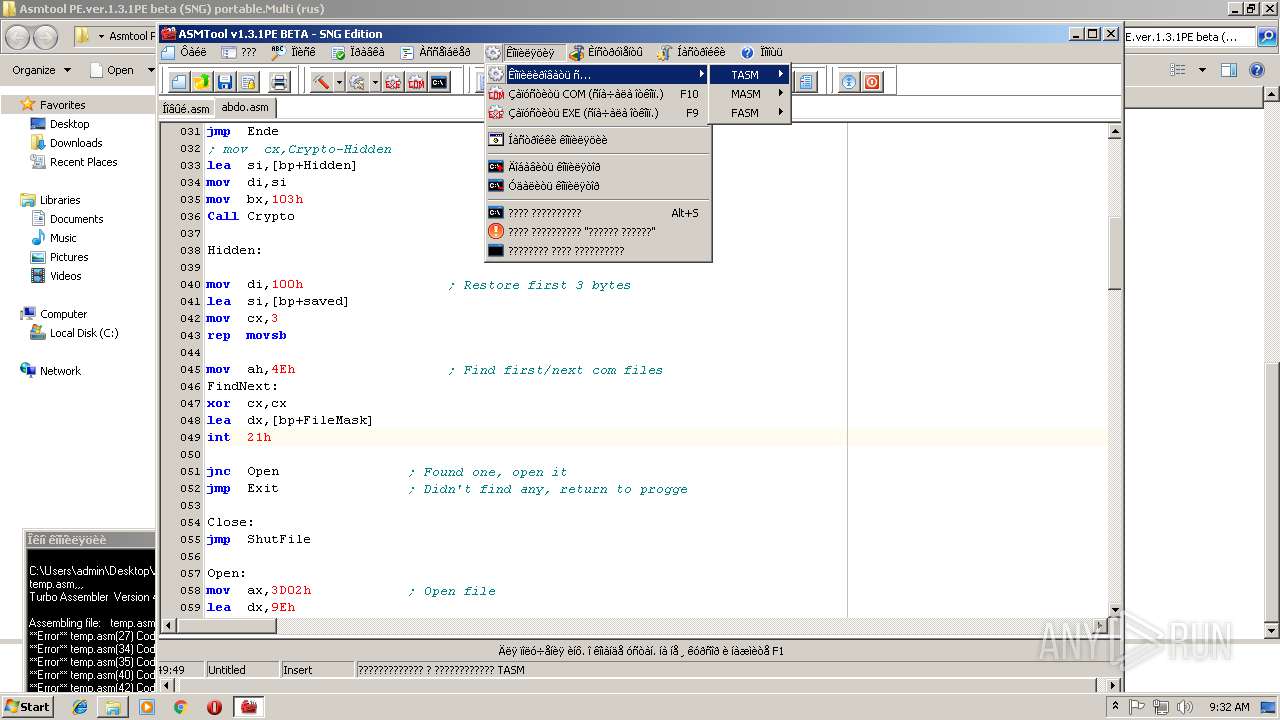Image resolution: width=1280 pixels, height=720 pixels.
Task: Choose the last menu entry with black console icon
Action: (597, 251)
